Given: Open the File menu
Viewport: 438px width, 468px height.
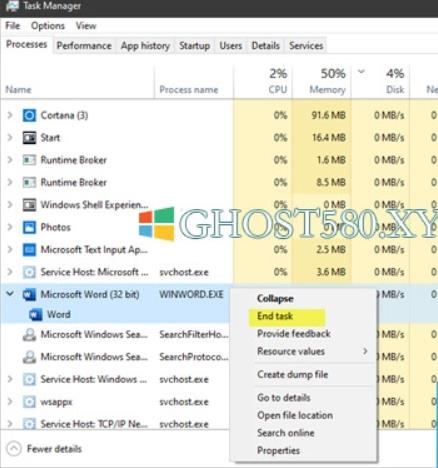Looking at the screenshot, I should 13,26.
